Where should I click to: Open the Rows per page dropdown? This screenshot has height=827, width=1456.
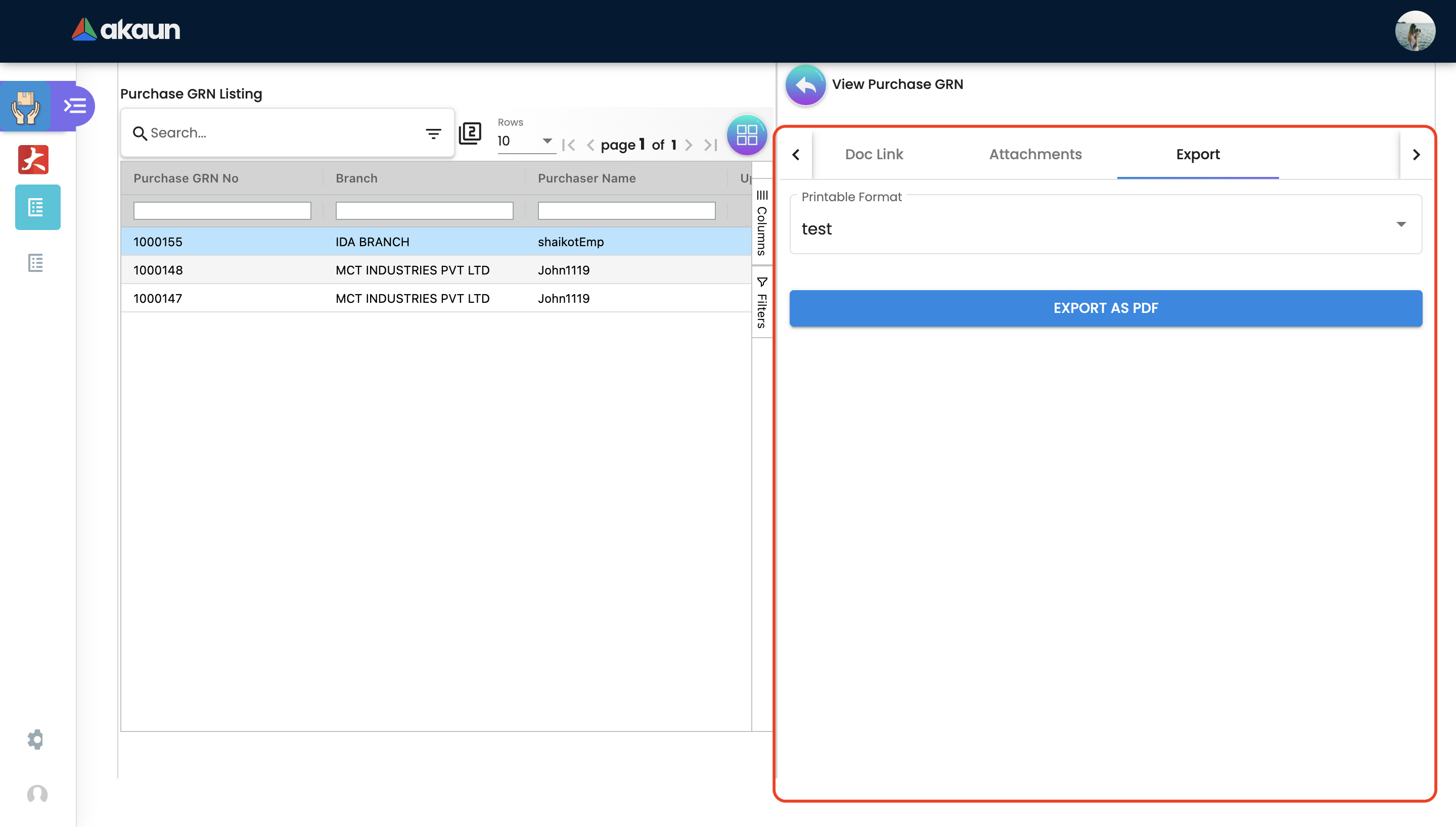point(525,141)
